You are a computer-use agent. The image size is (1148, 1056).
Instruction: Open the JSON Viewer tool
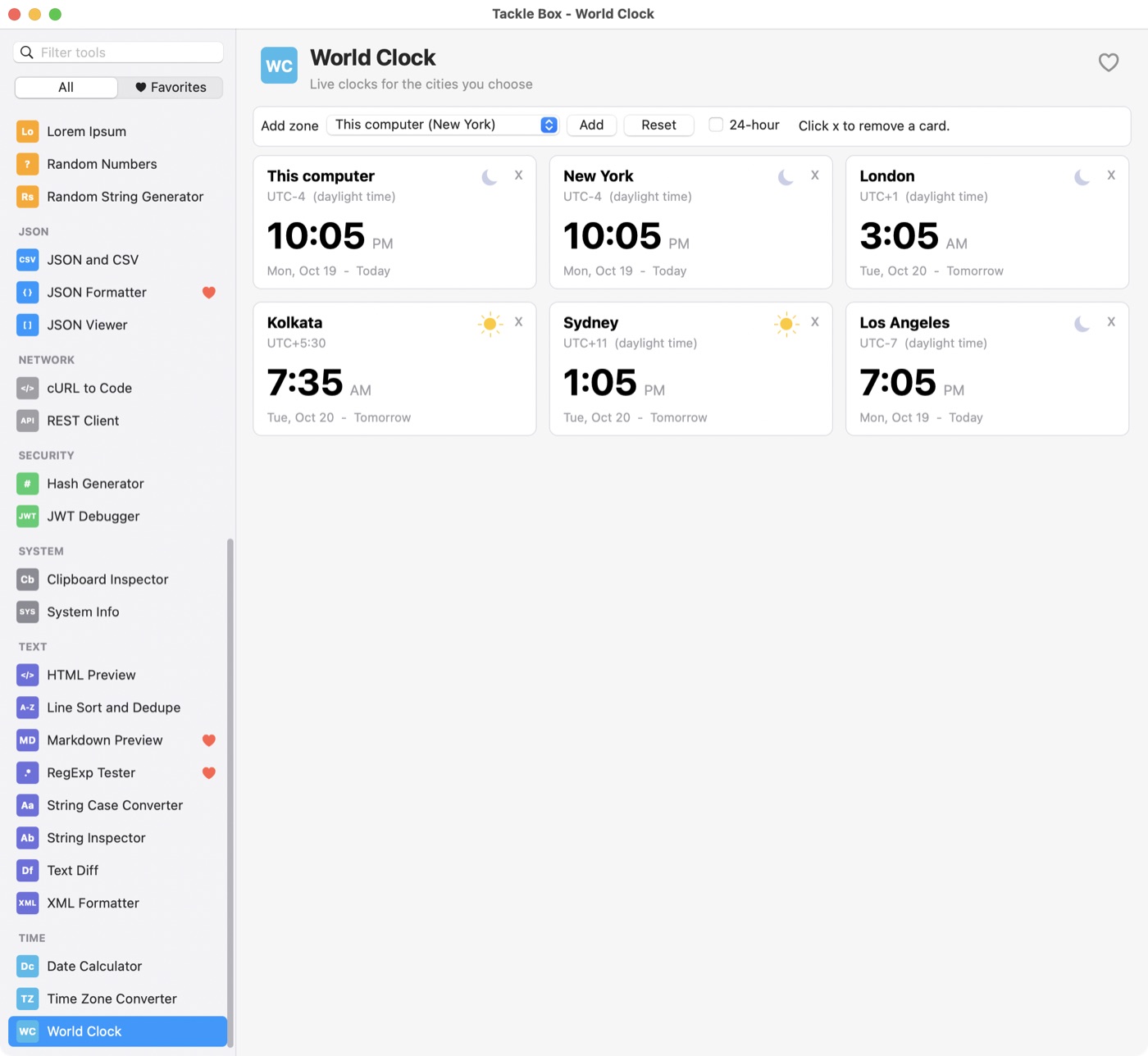pos(118,325)
